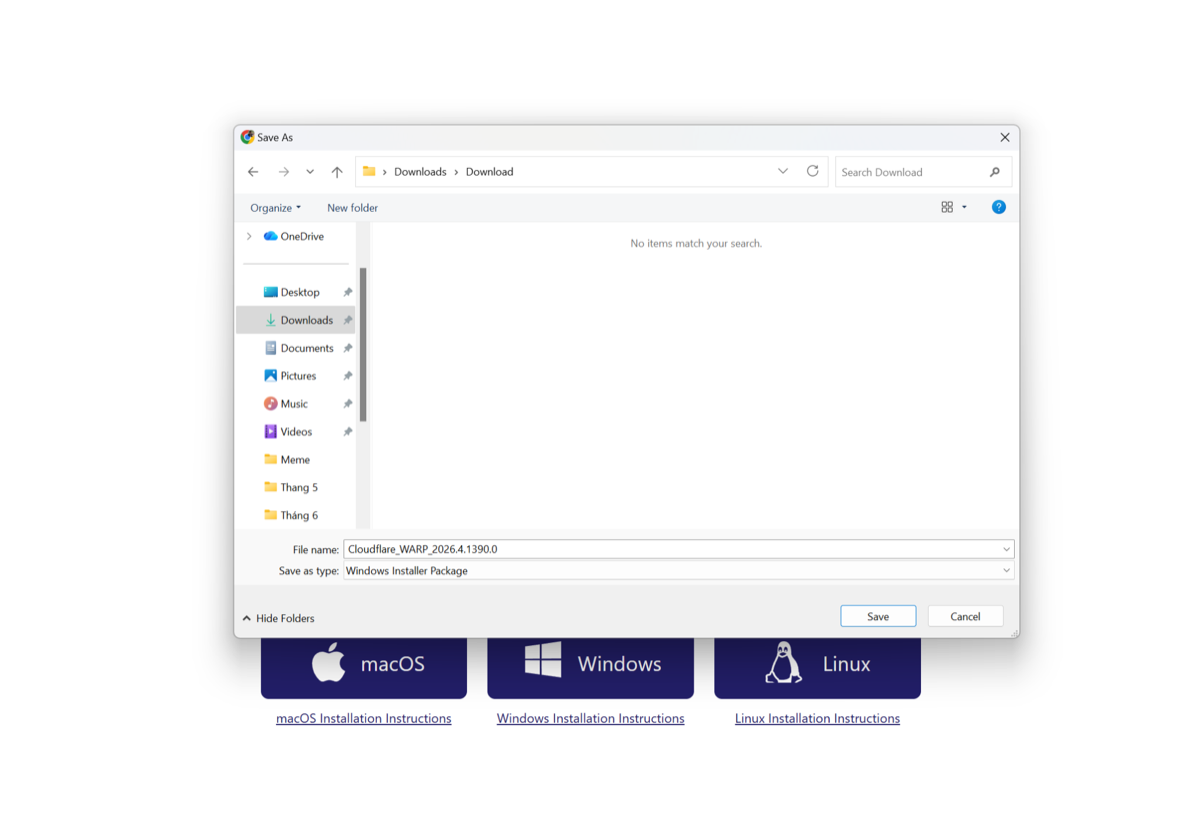Download WARP for Windows
This screenshot has height=836, width=1200.
point(590,666)
